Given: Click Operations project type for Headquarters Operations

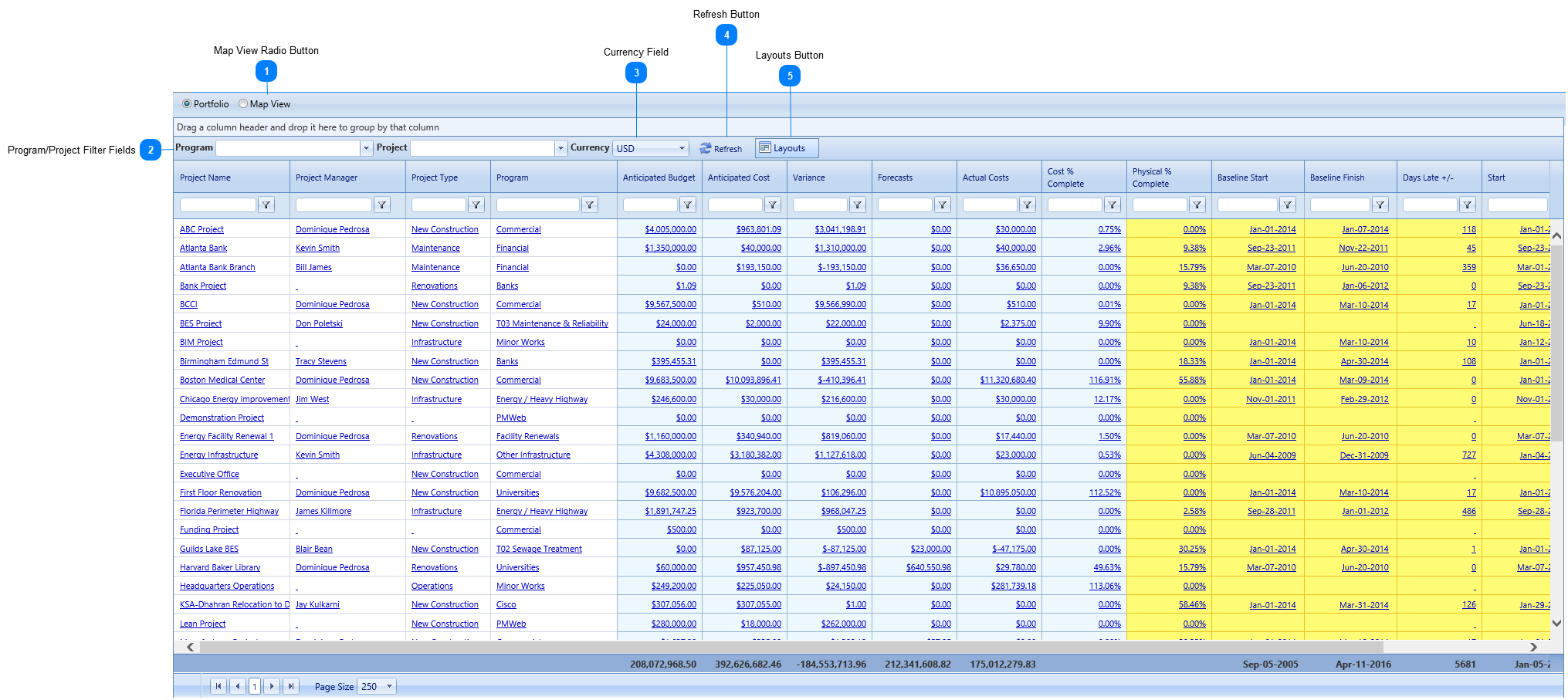Looking at the screenshot, I should coord(432,586).
